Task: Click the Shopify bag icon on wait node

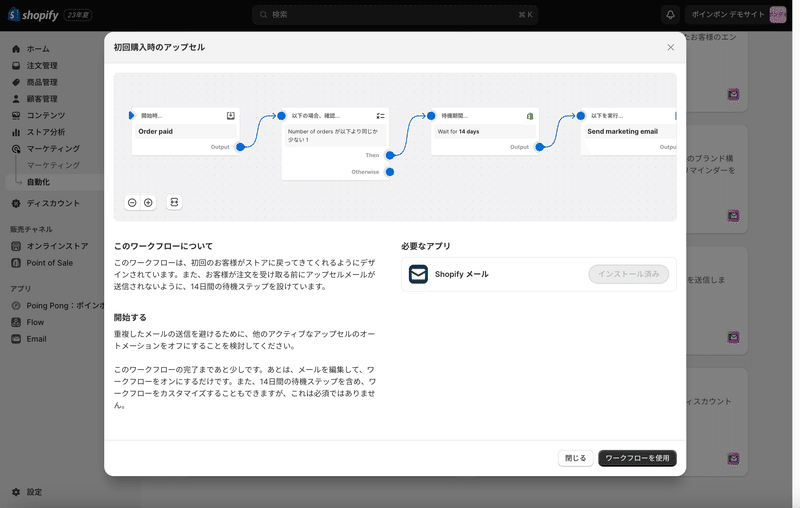Action: pos(530,116)
